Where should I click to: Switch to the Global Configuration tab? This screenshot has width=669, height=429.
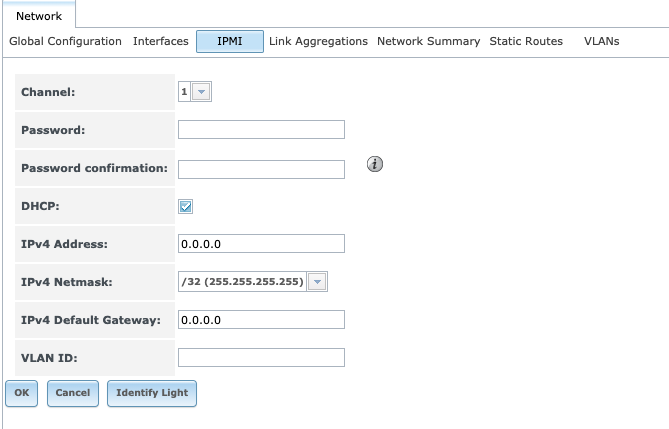point(65,41)
